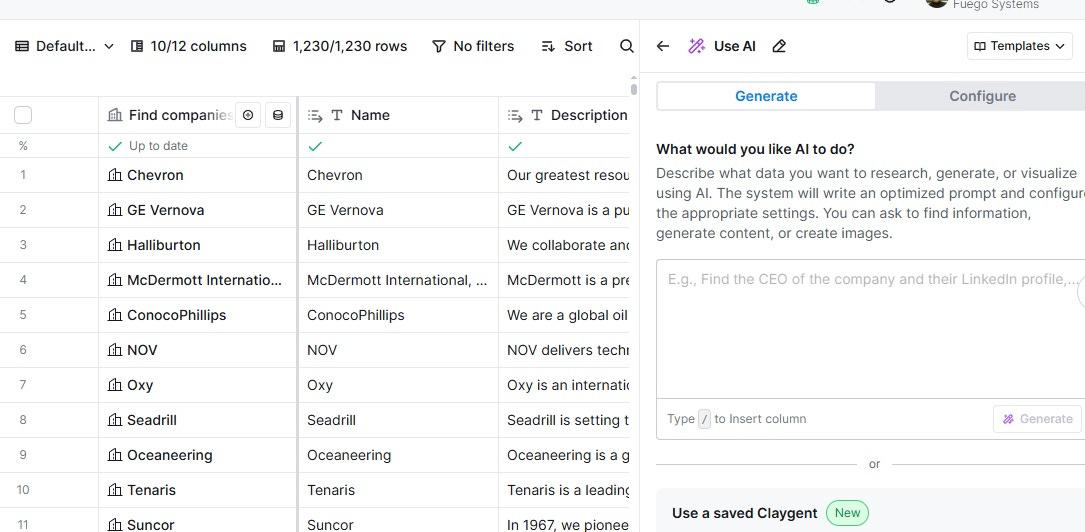Open the Sort option

(x=567, y=46)
